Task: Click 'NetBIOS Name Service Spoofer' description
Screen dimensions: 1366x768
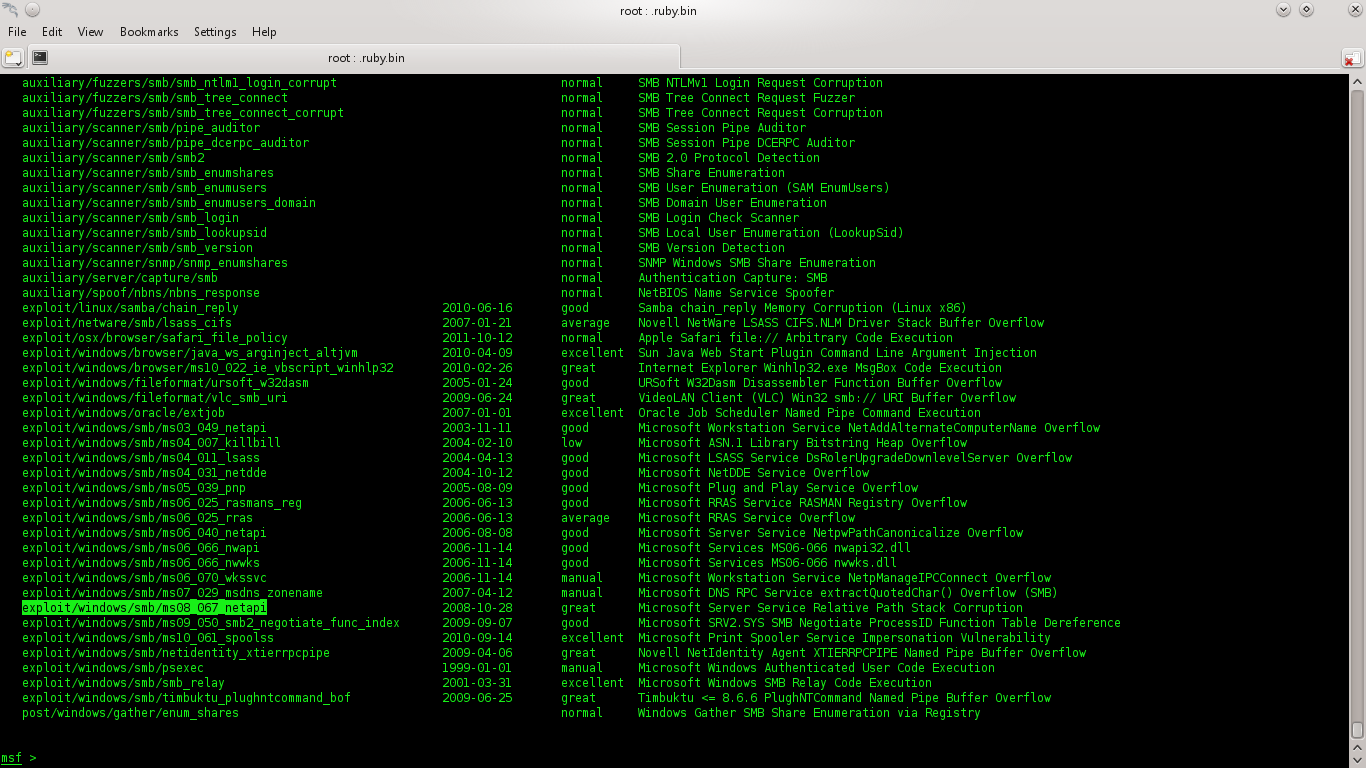Action: (736, 293)
